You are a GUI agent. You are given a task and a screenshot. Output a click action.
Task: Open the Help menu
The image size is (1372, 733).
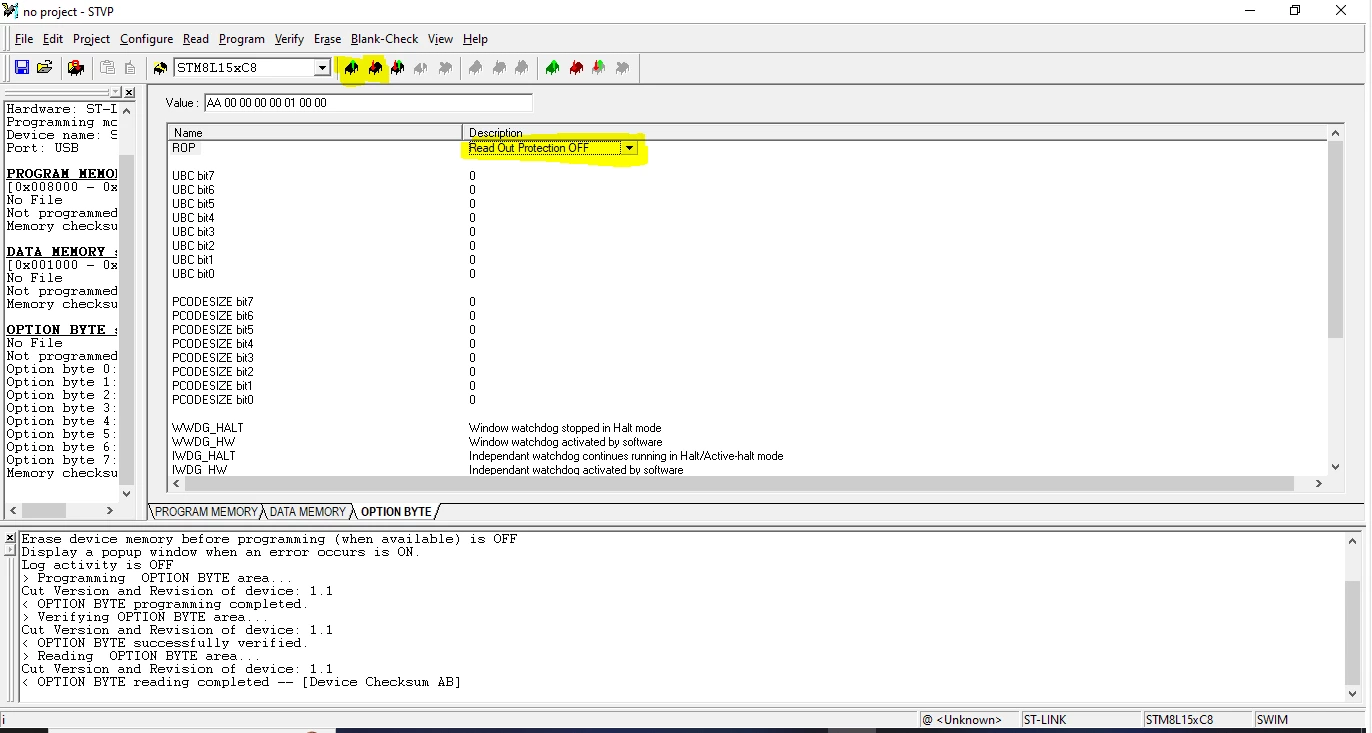[475, 39]
